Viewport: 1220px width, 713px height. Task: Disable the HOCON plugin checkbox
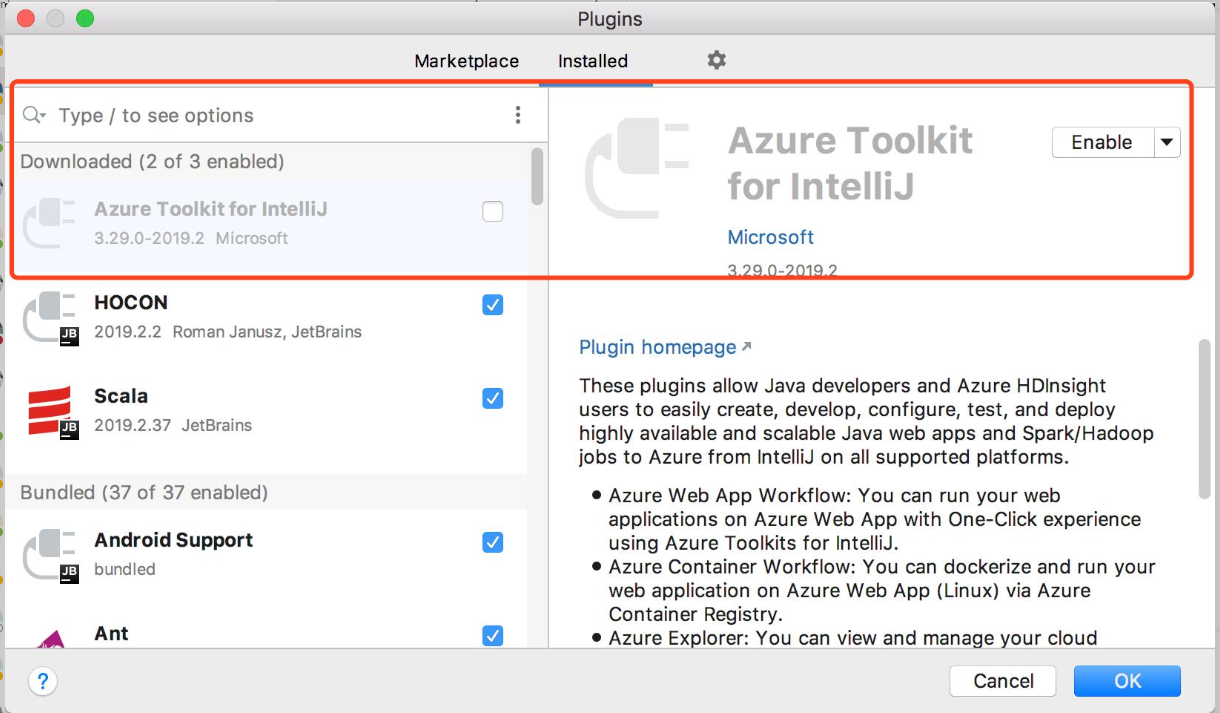click(492, 305)
